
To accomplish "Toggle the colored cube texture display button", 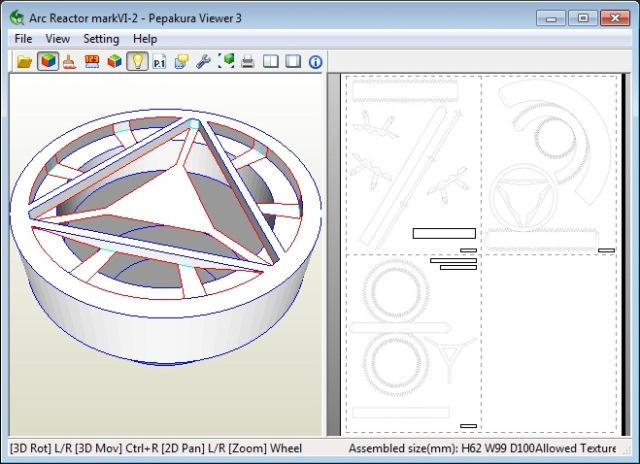I will coord(48,62).
